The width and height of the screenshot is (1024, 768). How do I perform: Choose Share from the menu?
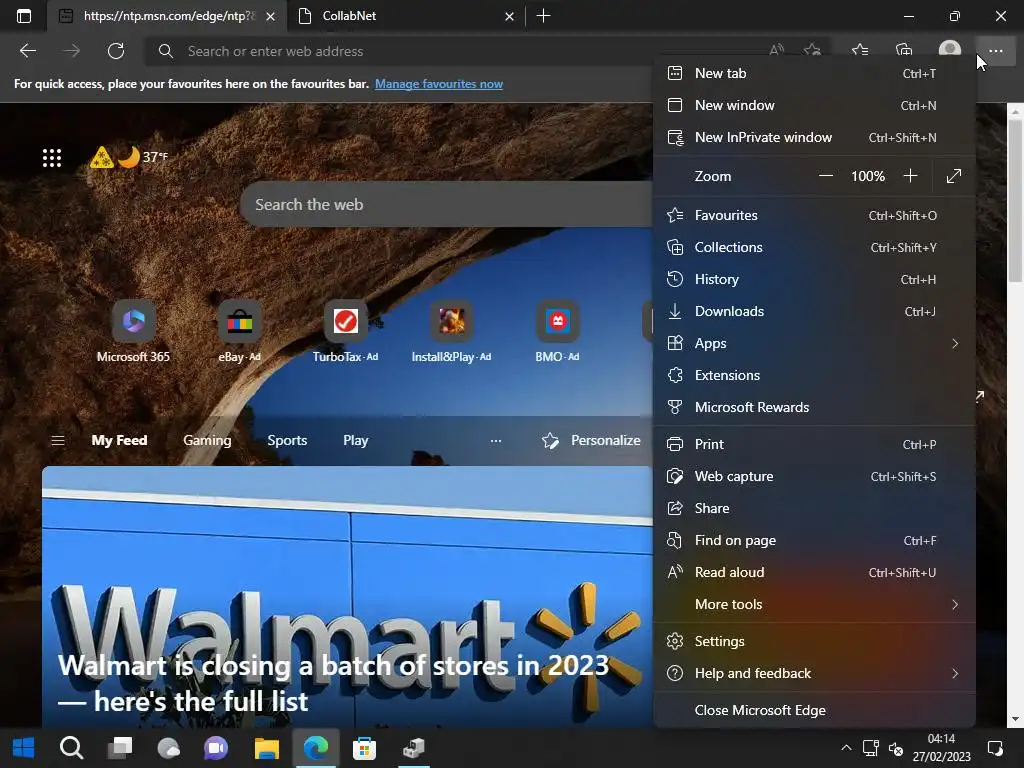814,508
